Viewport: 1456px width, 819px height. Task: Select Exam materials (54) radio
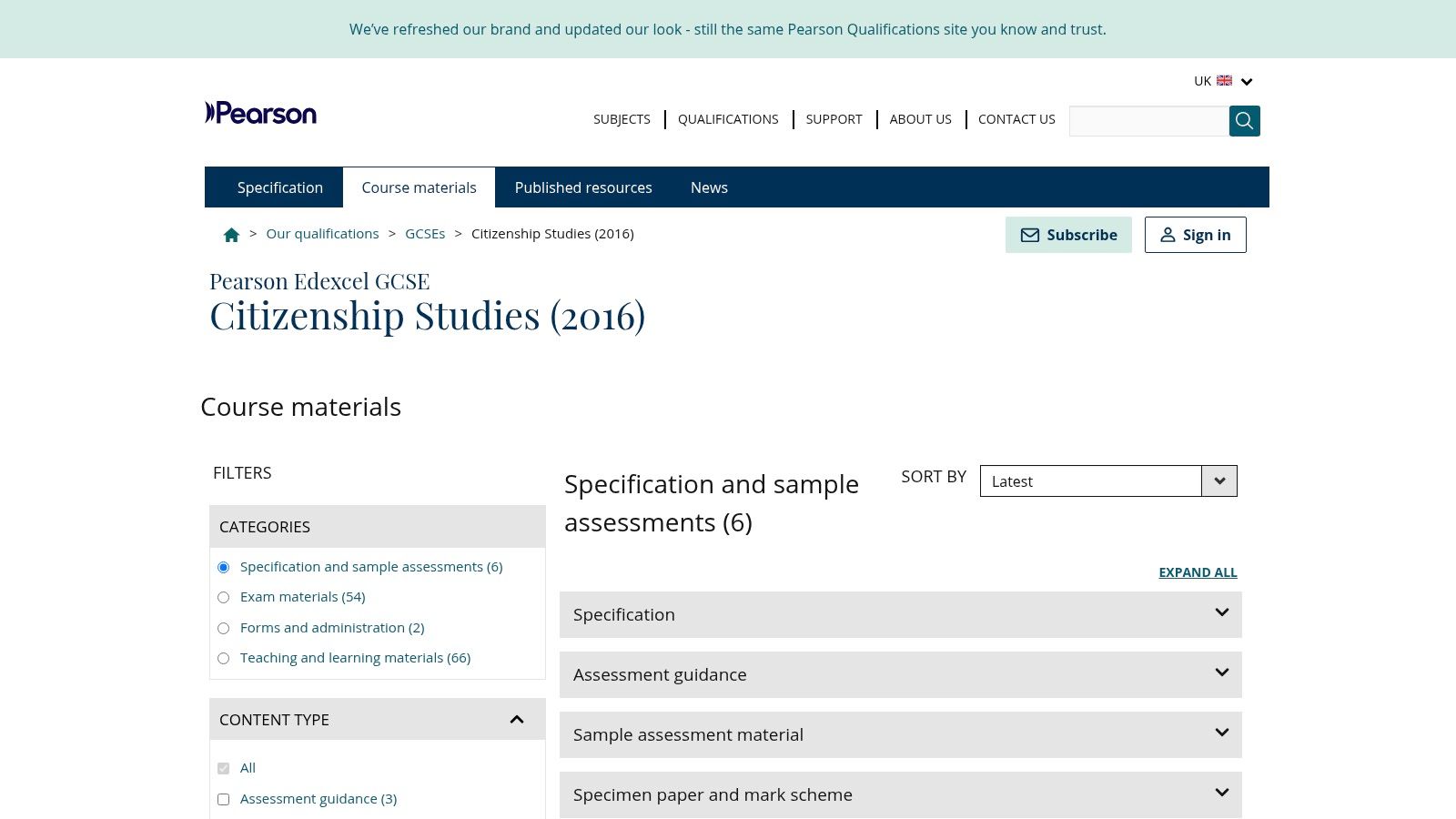224,598
